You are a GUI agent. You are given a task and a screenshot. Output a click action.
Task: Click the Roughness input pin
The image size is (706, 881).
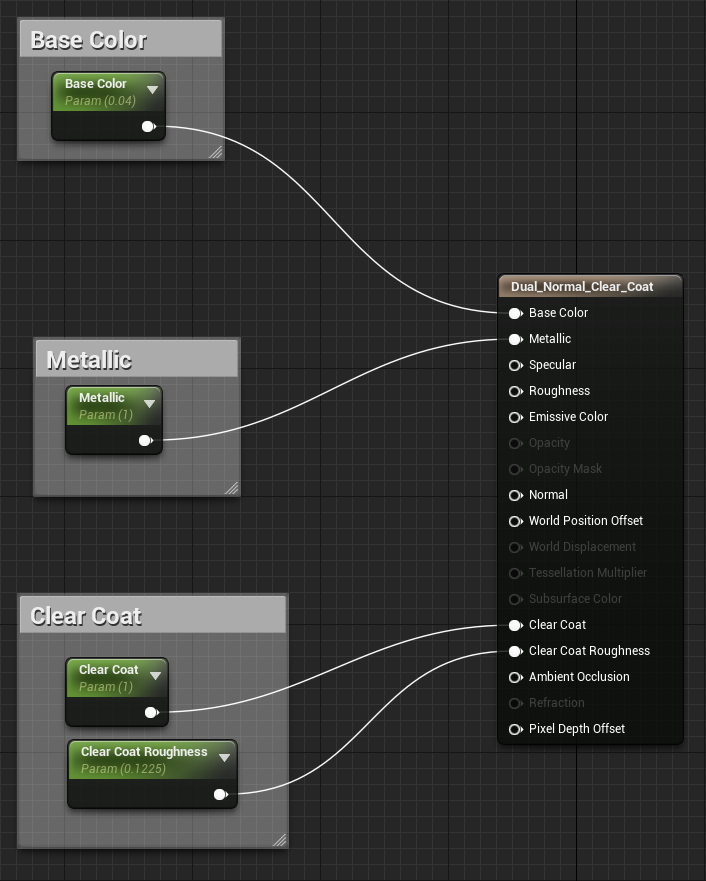pyautogui.click(x=516, y=391)
